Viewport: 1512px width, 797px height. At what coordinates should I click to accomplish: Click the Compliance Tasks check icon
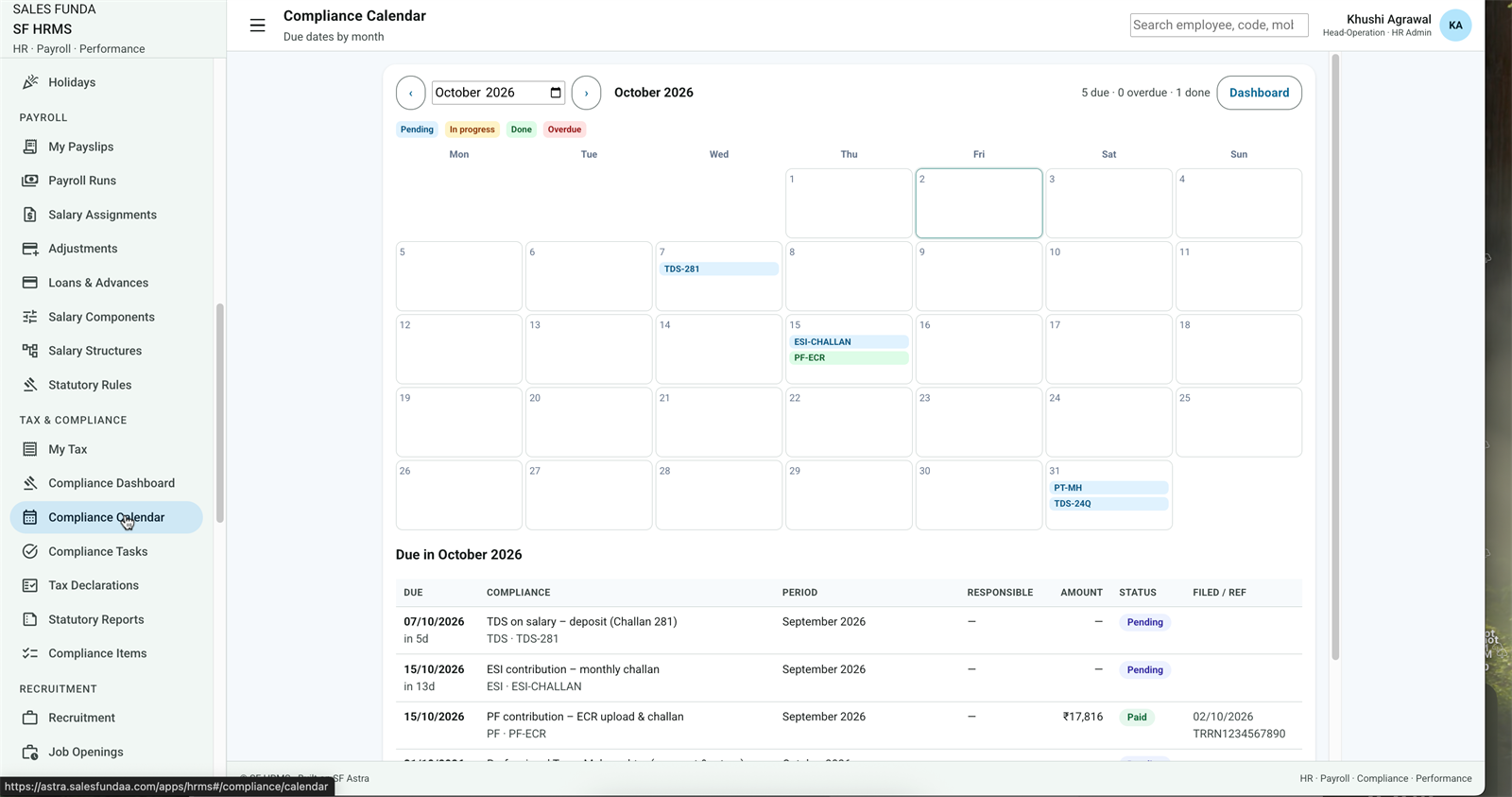tap(30, 551)
